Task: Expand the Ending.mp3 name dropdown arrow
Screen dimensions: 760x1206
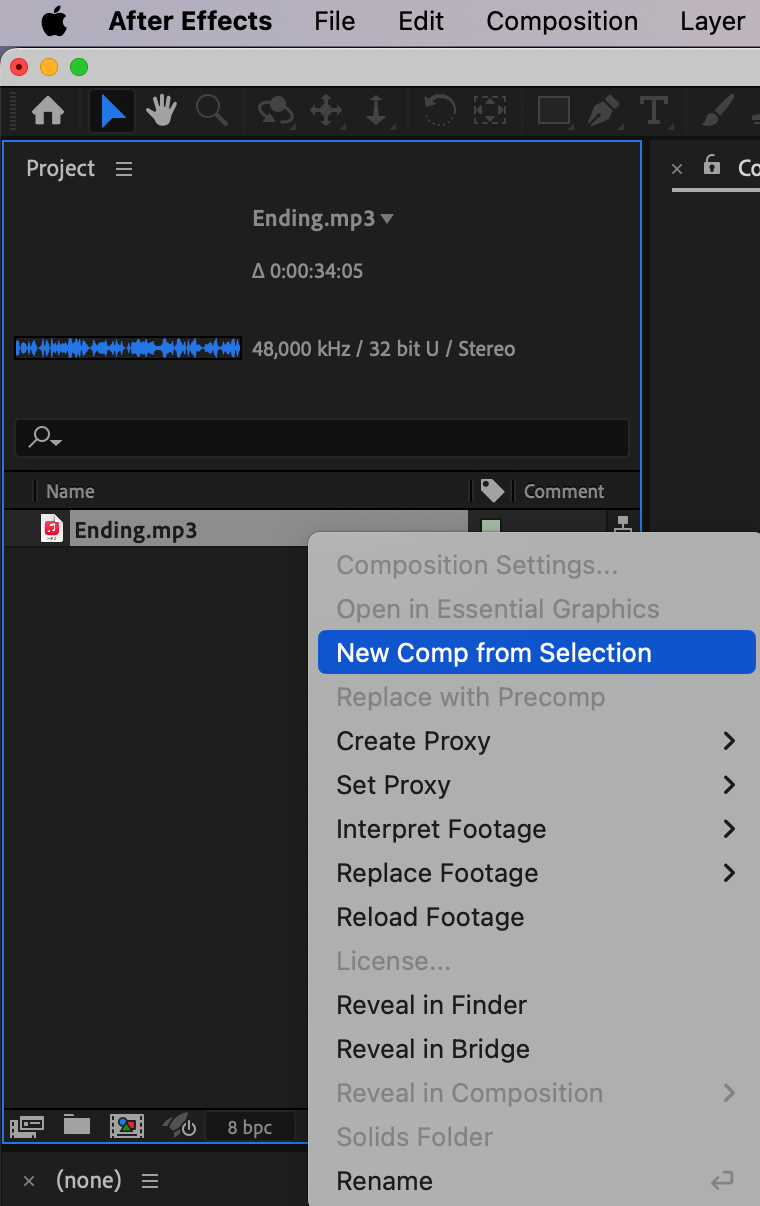Action: click(x=388, y=219)
